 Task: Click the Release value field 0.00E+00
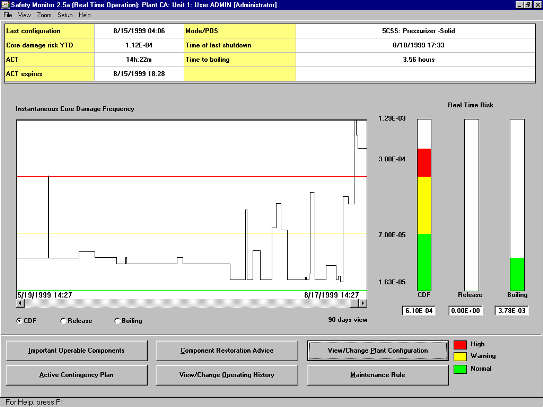click(465, 311)
